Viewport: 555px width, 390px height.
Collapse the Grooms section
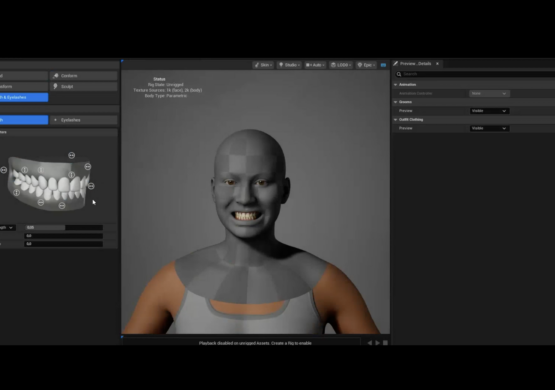click(x=395, y=102)
